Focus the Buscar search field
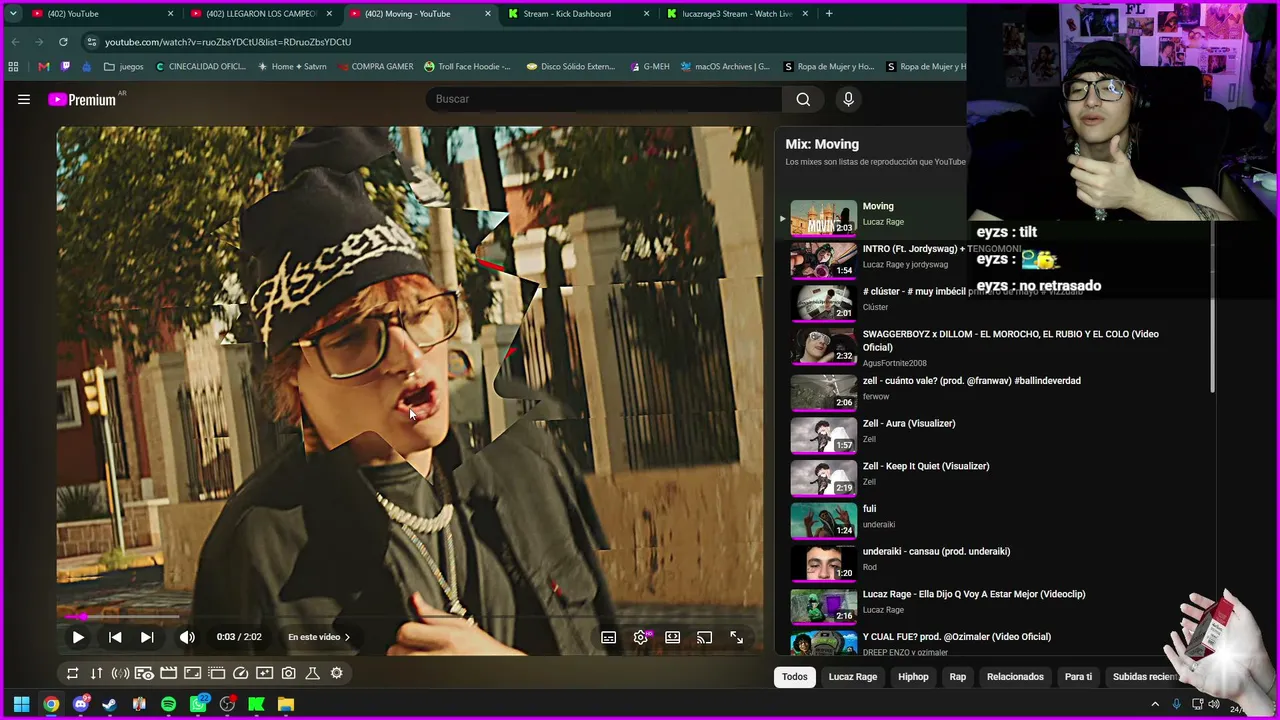The width and height of the screenshot is (1280, 720). (605, 99)
